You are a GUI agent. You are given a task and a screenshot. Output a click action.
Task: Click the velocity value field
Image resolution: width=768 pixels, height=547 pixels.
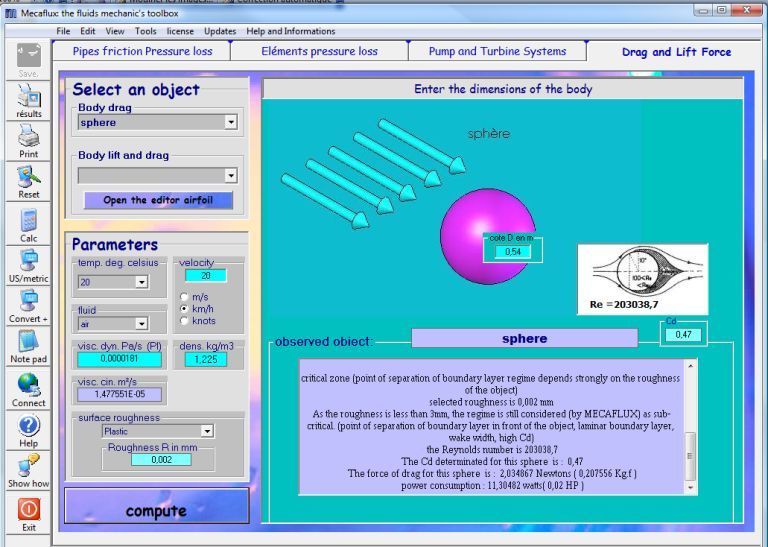(206, 276)
